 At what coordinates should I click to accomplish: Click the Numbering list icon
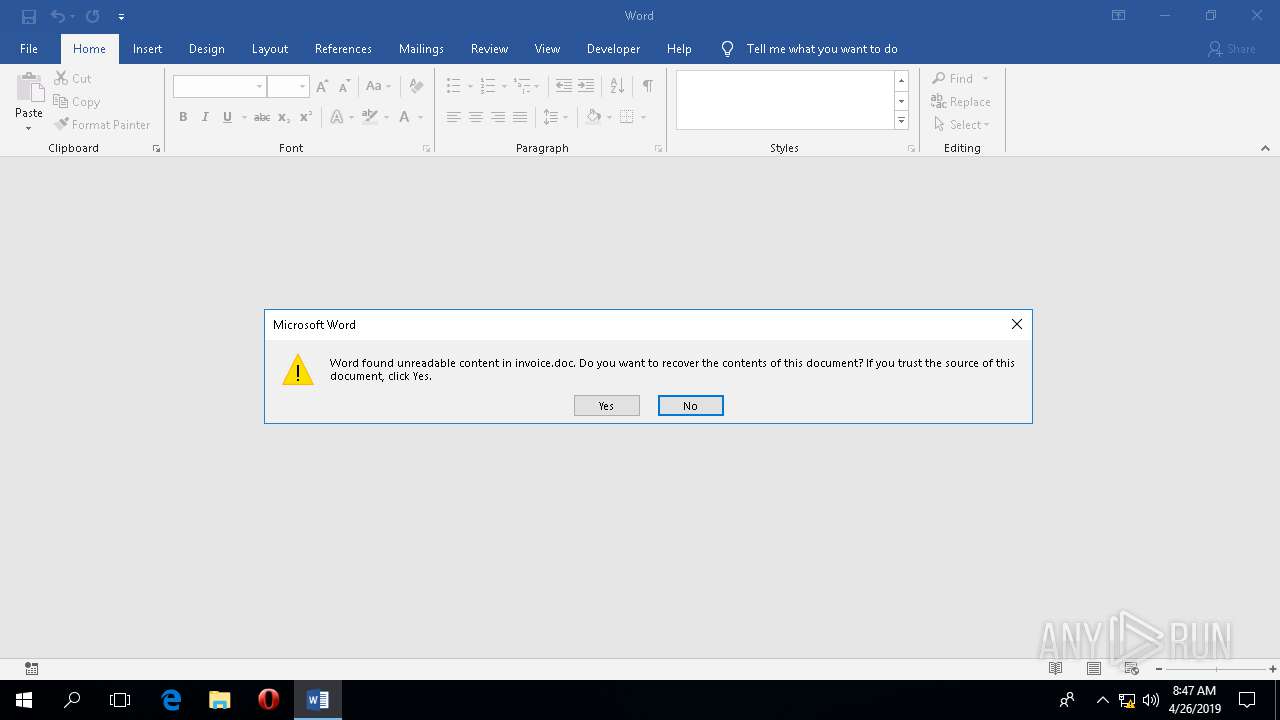pyautogui.click(x=488, y=87)
